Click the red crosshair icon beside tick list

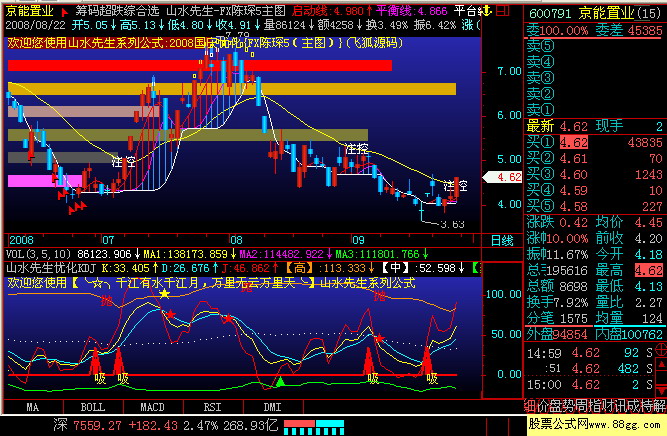(661, 350)
